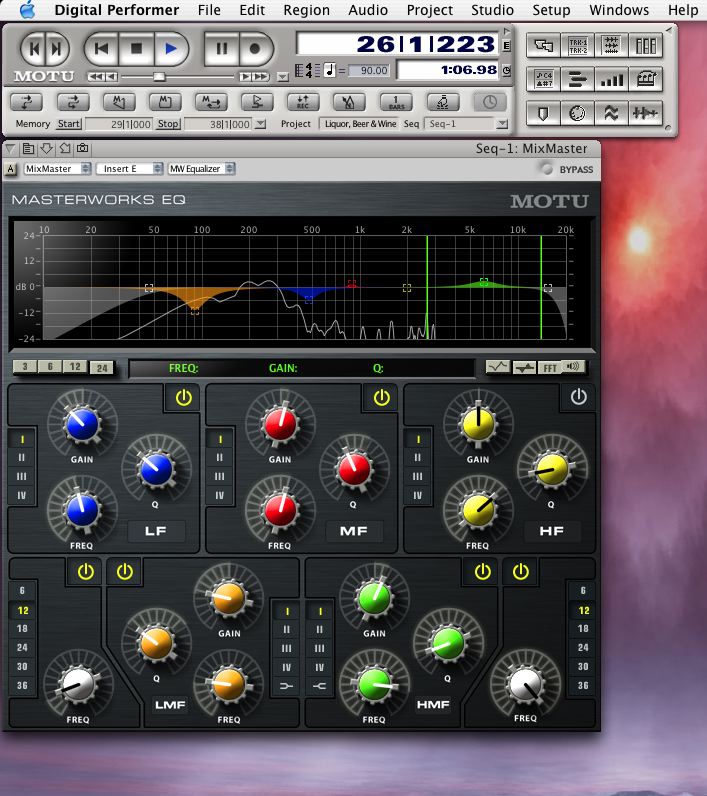Image resolution: width=707 pixels, height=796 pixels.
Task: Select 24 dB slope for high-cut filter
Action: (583, 648)
